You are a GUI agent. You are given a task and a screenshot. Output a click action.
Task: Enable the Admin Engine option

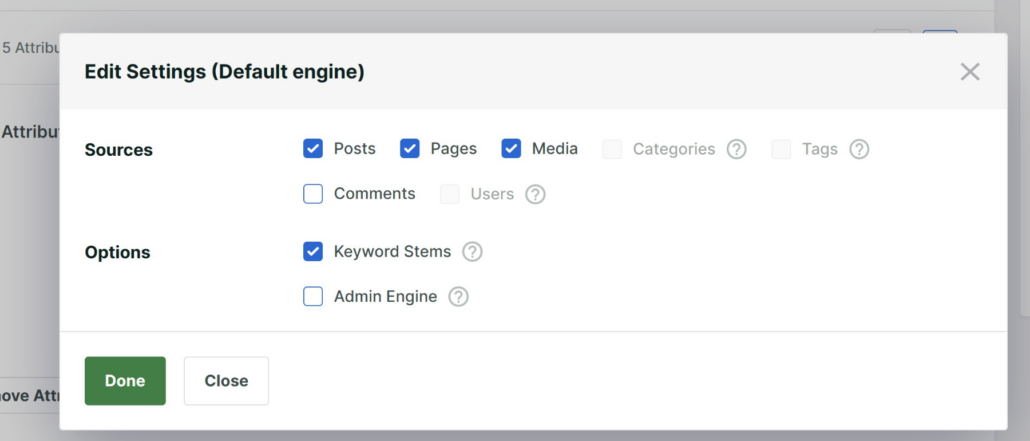[x=313, y=296]
